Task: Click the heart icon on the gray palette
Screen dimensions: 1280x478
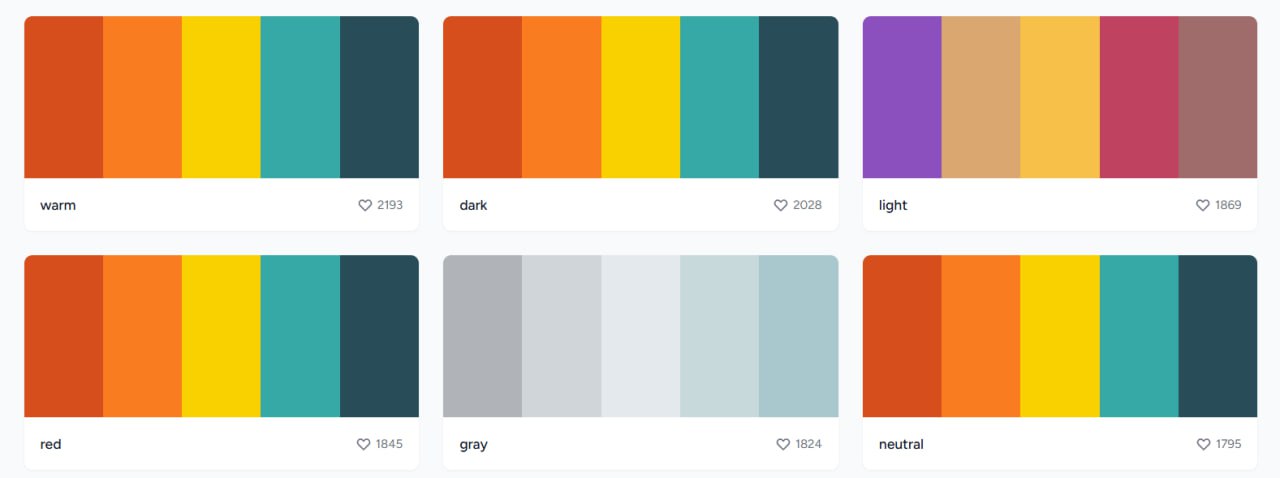Action: [x=783, y=444]
